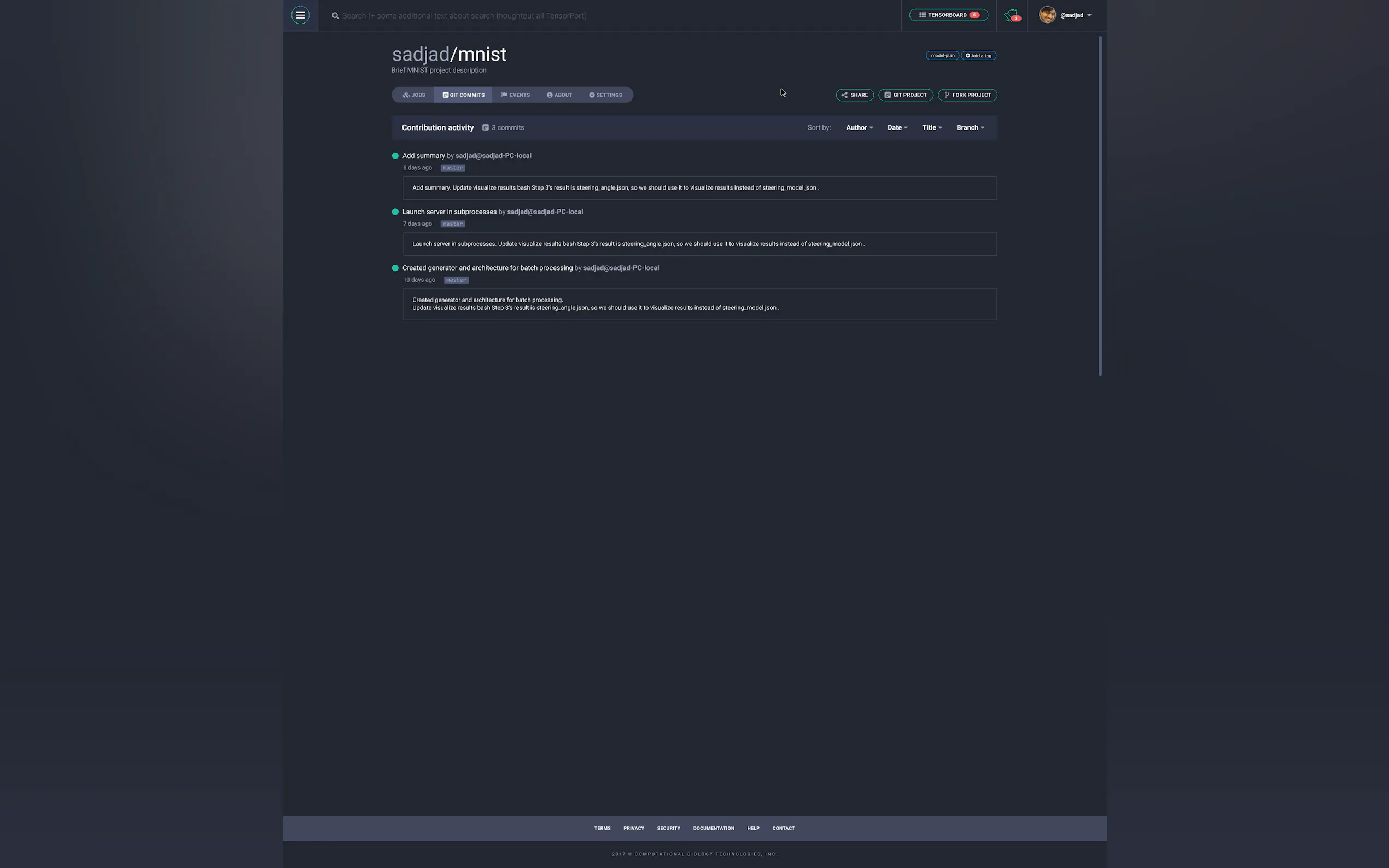Switch to the Events tab
Screen dimensions: 1389x868
tap(516, 95)
